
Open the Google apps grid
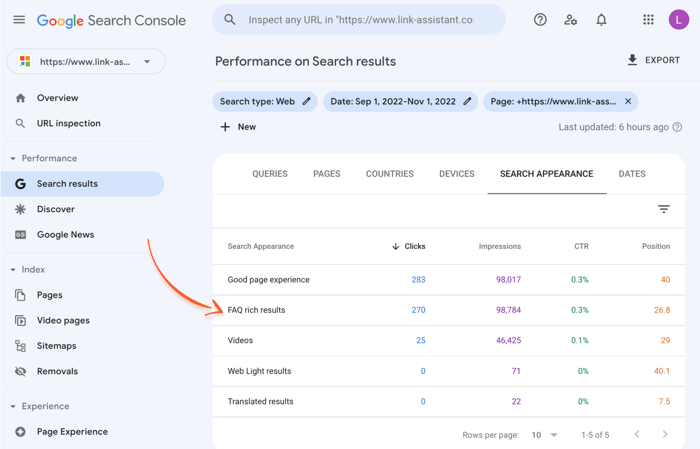click(648, 20)
